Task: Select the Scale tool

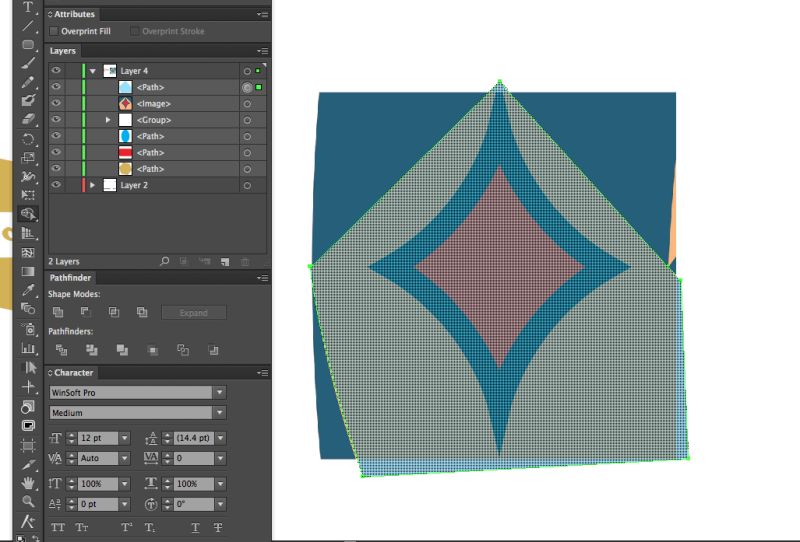Action: tap(28, 158)
